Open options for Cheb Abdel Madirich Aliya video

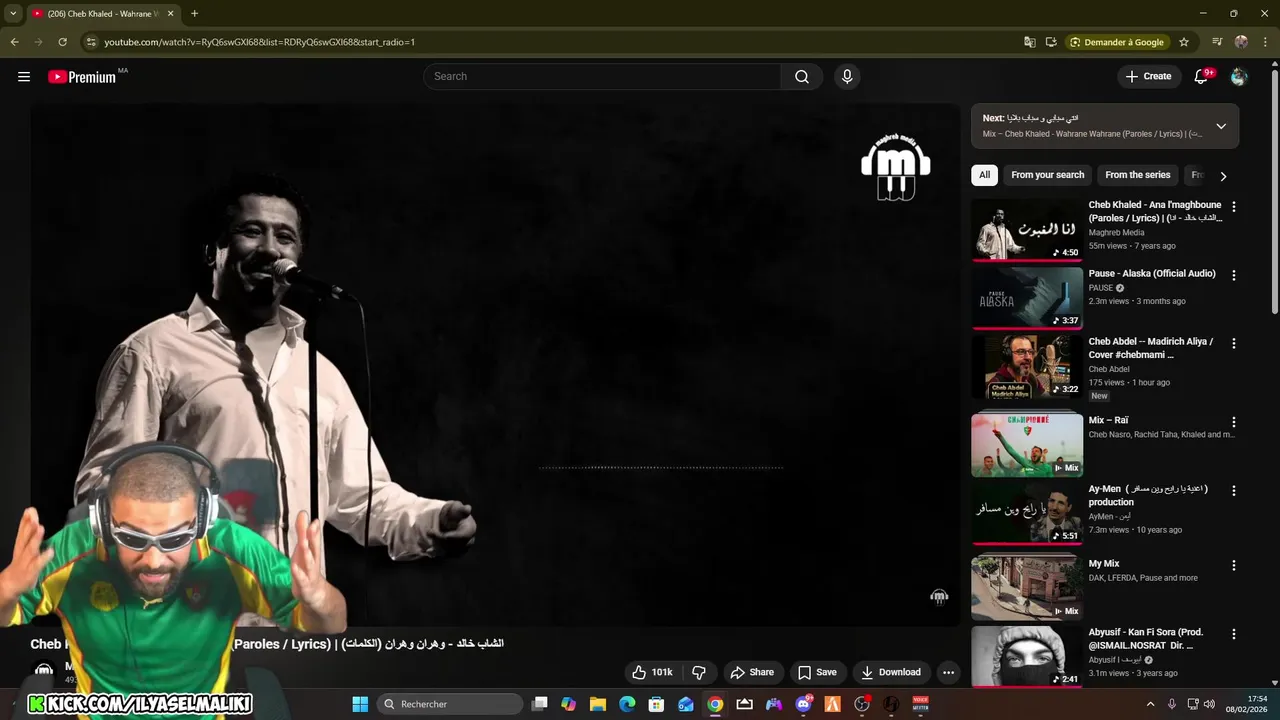(1234, 343)
